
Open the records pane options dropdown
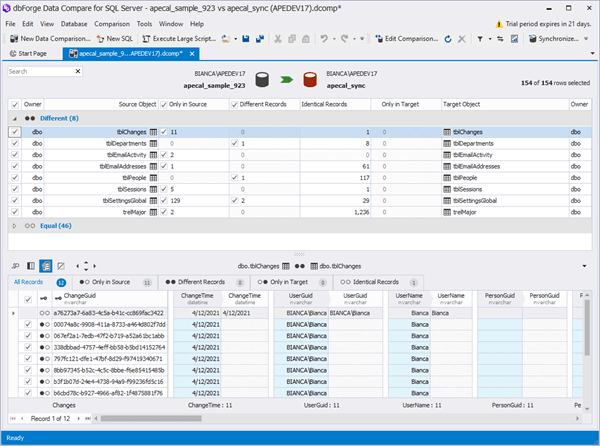(584, 266)
